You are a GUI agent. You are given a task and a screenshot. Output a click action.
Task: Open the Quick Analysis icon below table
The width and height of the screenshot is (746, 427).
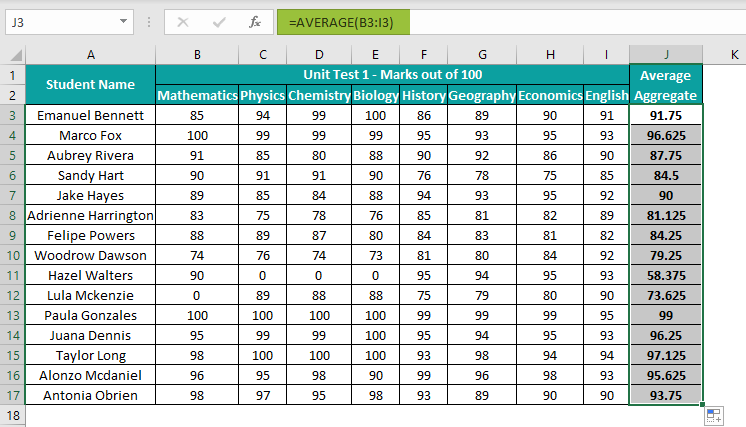point(714,416)
